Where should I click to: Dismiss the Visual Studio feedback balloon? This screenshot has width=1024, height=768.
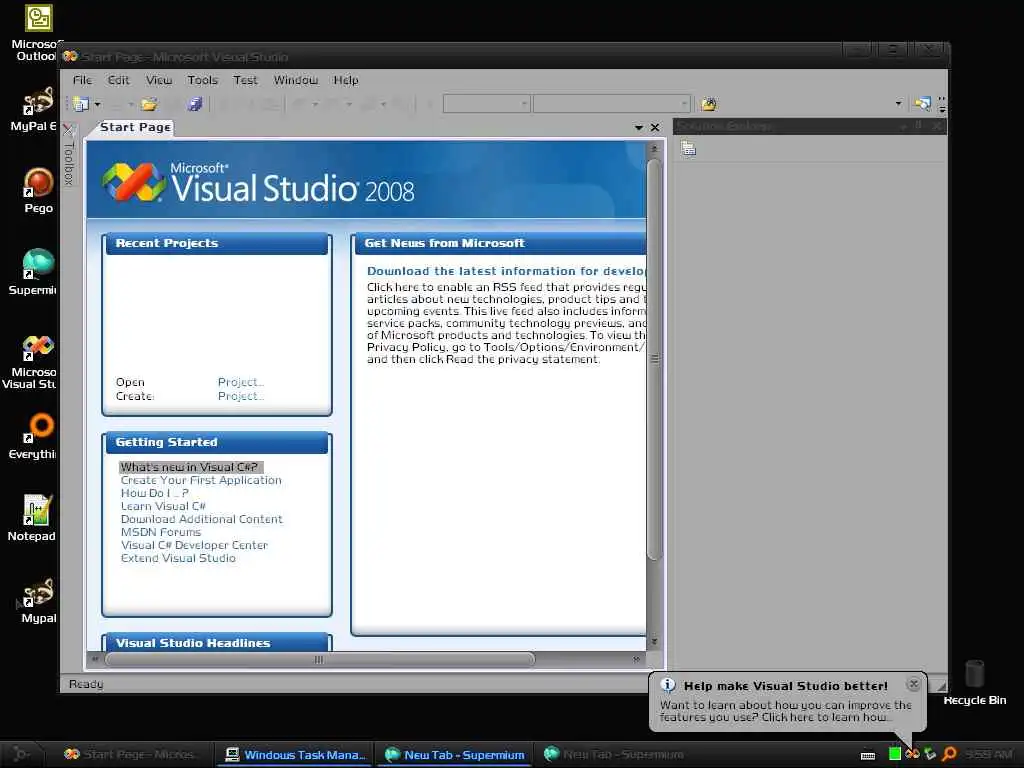pos(914,684)
